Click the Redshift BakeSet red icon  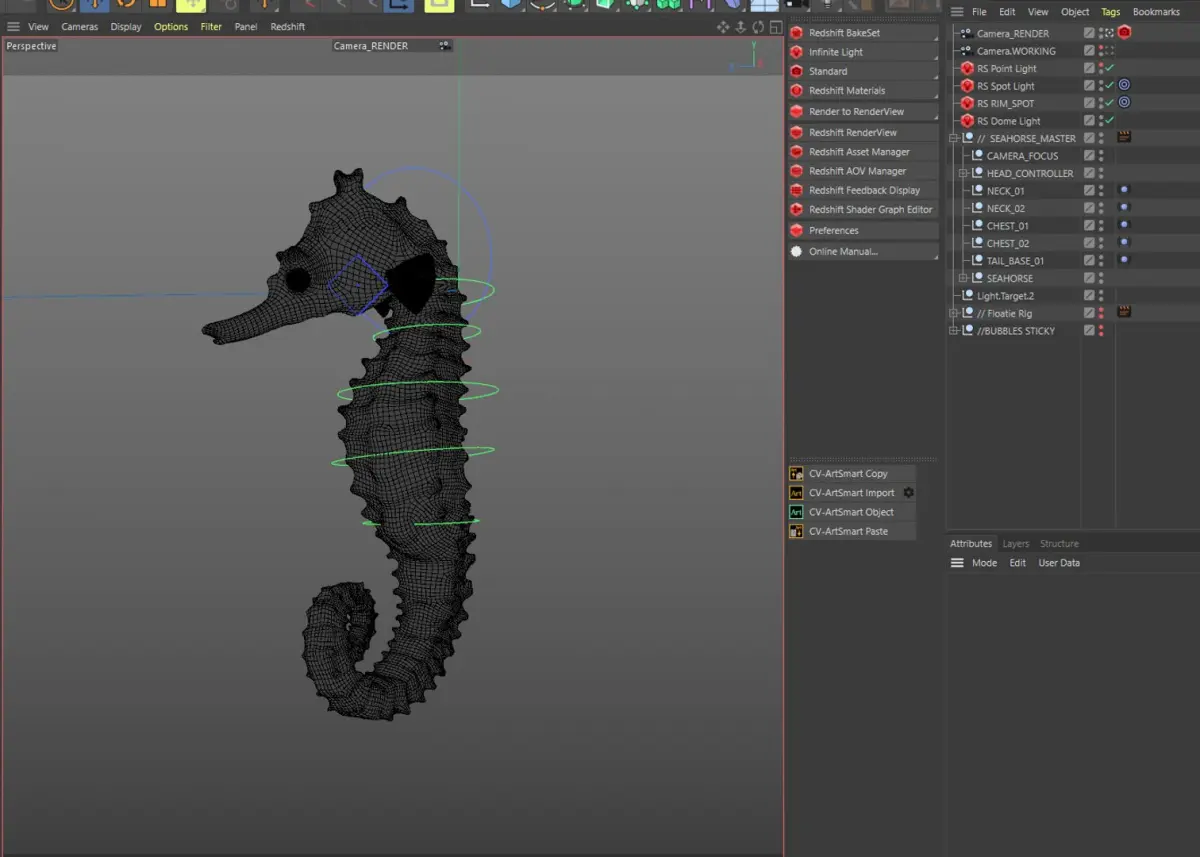tap(797, 33)
